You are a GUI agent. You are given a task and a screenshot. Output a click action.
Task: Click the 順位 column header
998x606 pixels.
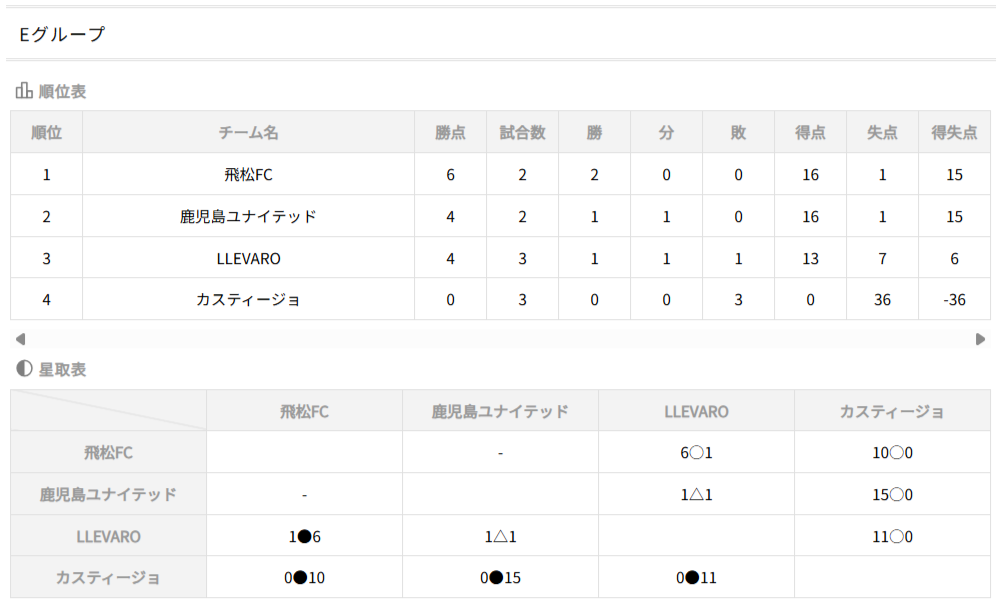pyautogui.click(x=47, y=132)
